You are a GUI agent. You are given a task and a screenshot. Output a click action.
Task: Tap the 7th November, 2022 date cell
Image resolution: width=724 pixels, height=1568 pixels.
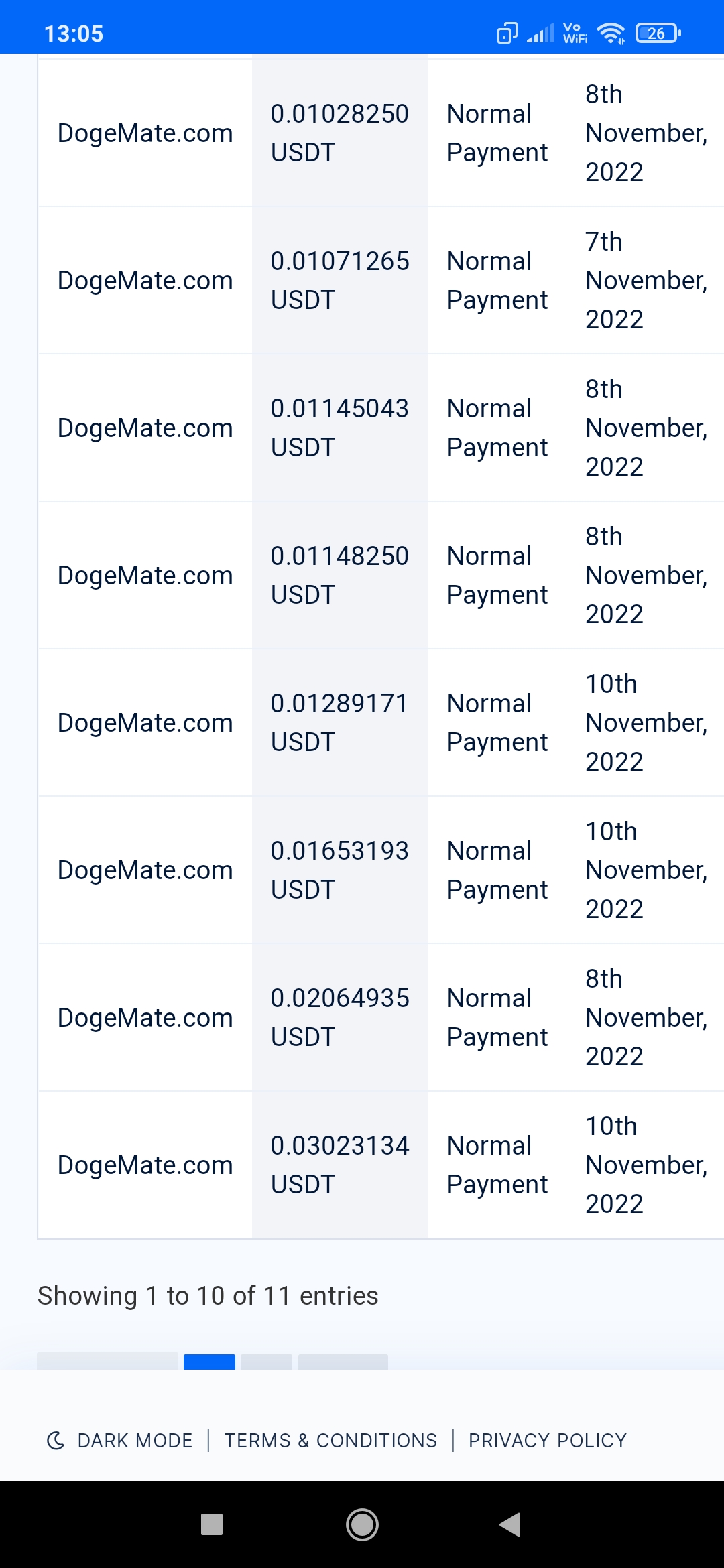pos(646,280)
